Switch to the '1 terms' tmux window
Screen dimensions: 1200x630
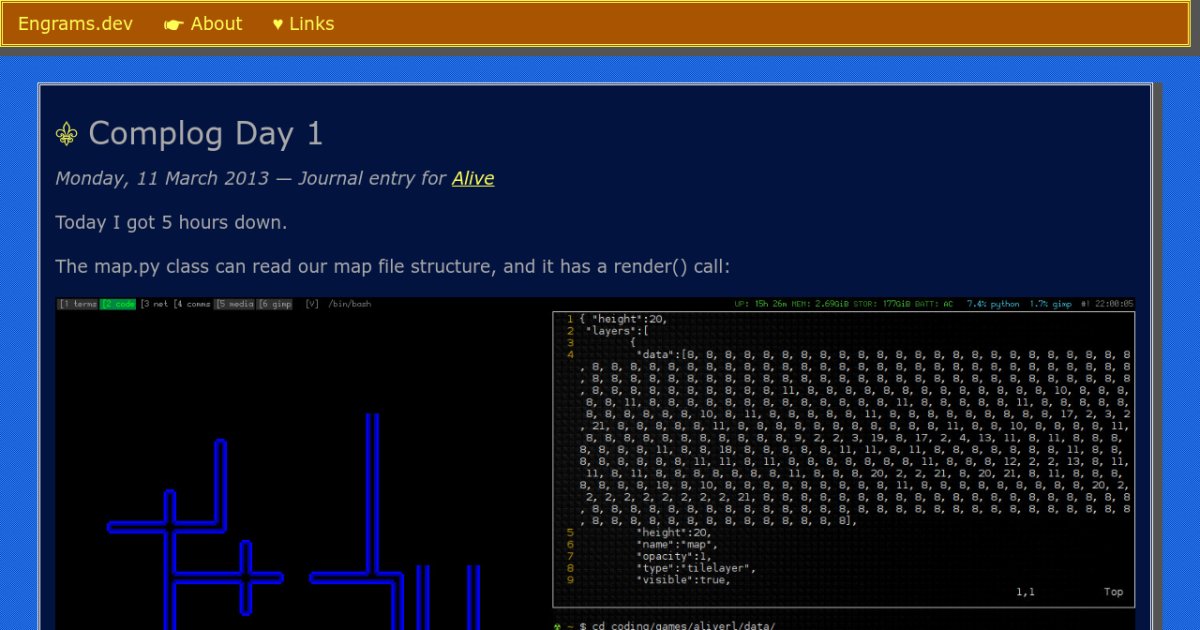click(x=78, y=304)
